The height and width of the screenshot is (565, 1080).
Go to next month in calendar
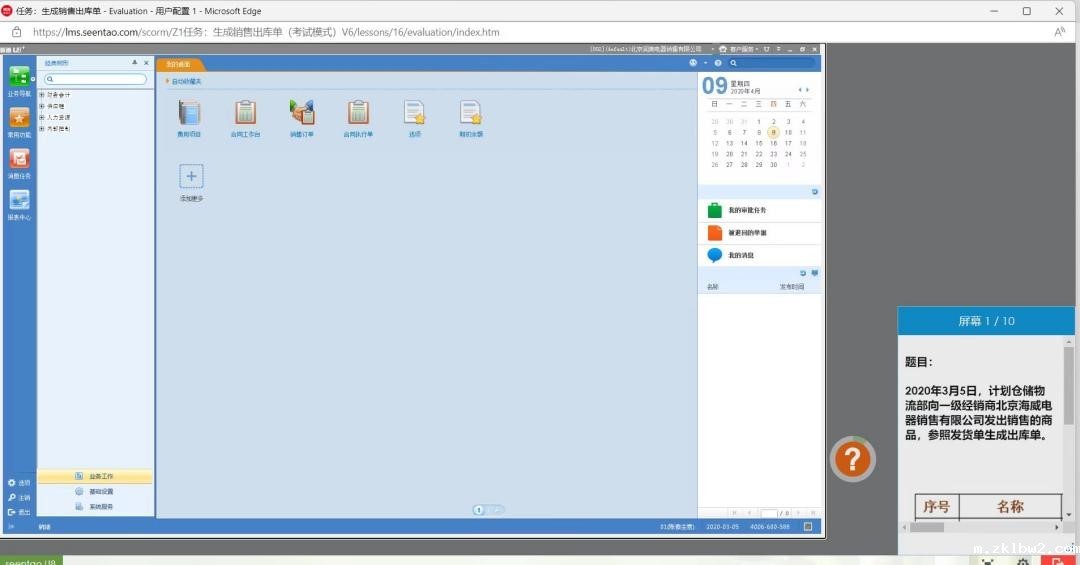807,90
